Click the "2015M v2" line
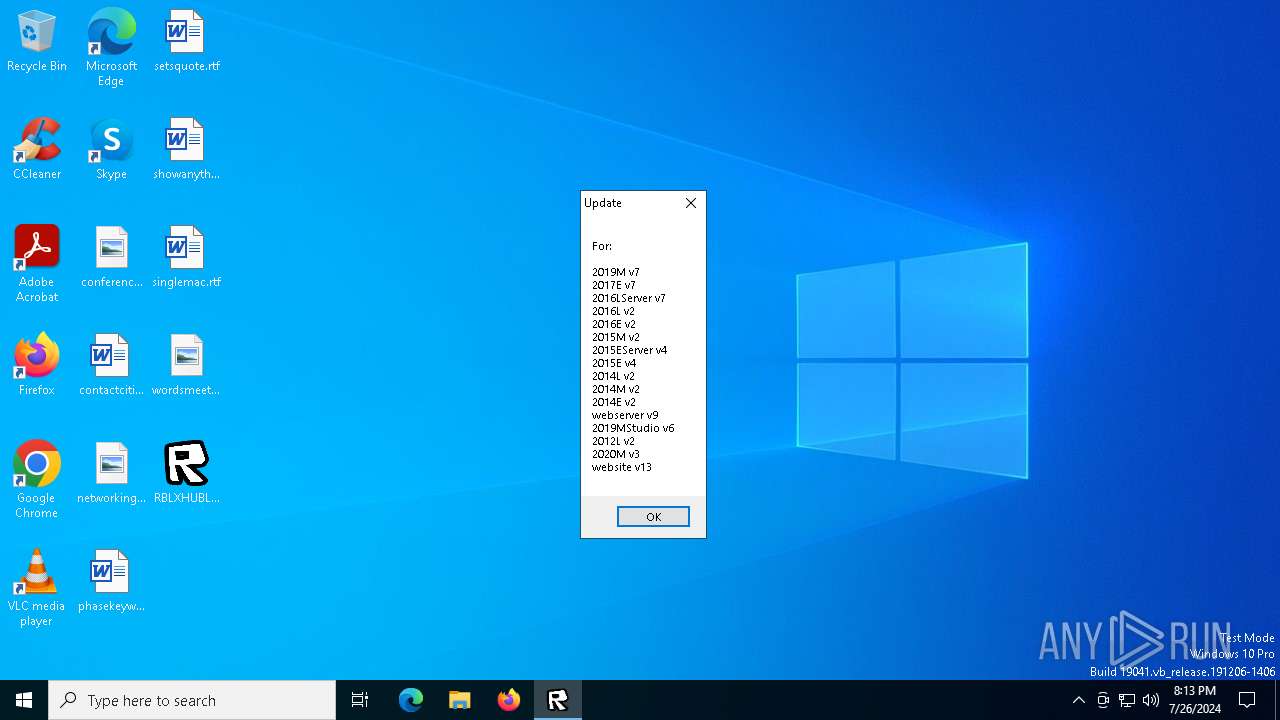The height and width of the screenshot is (720, 1280). click(615, 337)
